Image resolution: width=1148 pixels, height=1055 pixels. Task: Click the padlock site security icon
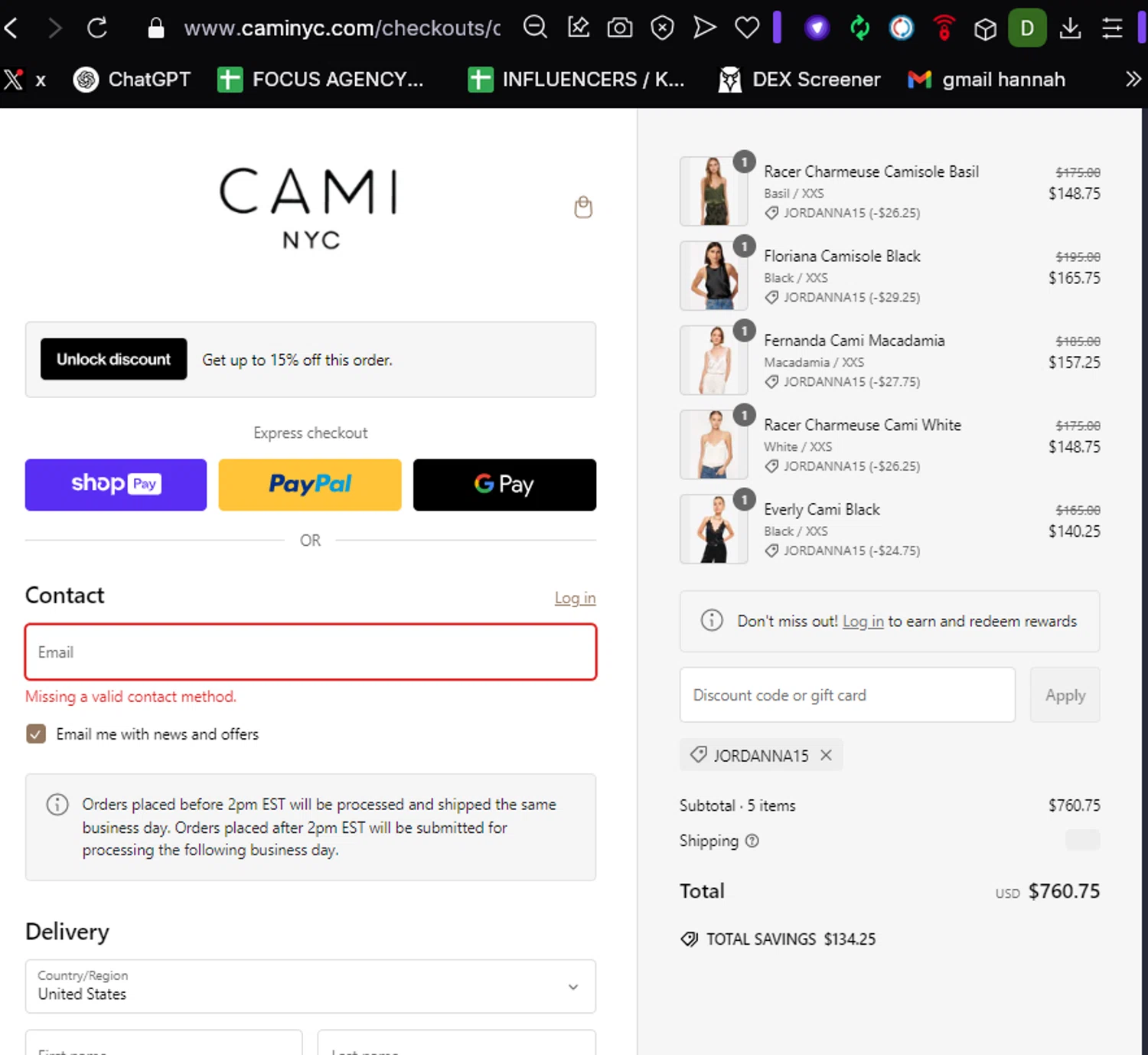[x=155, y=28]
